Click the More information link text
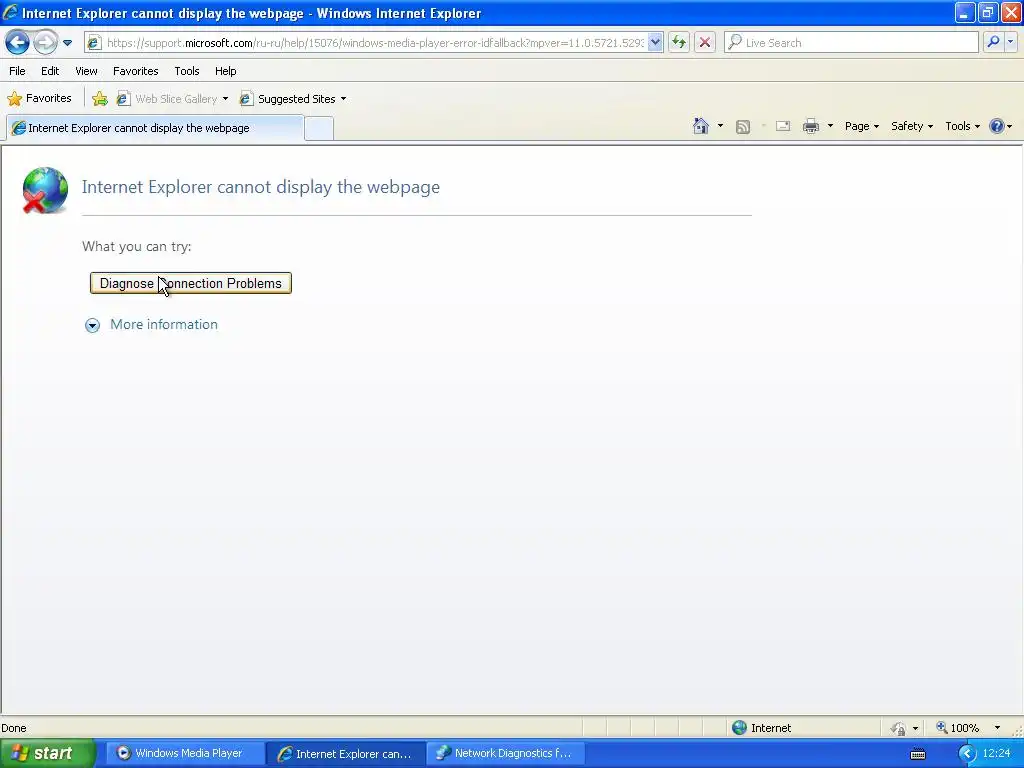1024x768 pixels. [x=164, y=325]
